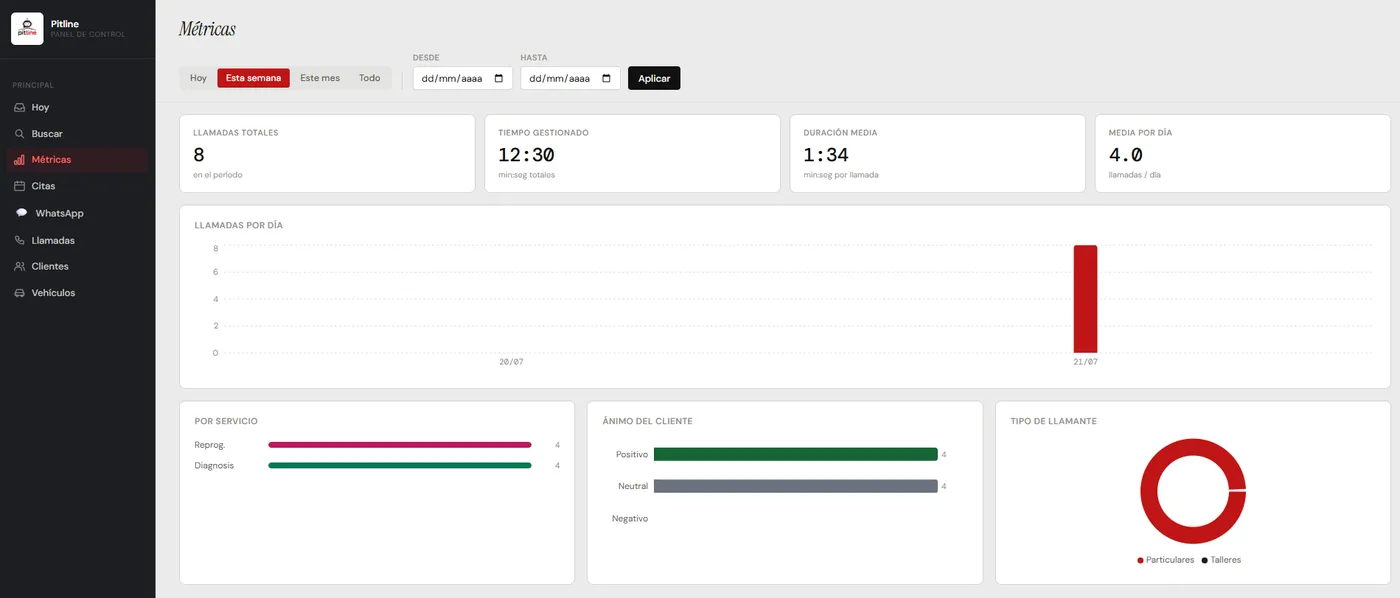Filter metrics by Hoy period
This screenshot has width=1400, height=598.
click(x=198, y=78)
